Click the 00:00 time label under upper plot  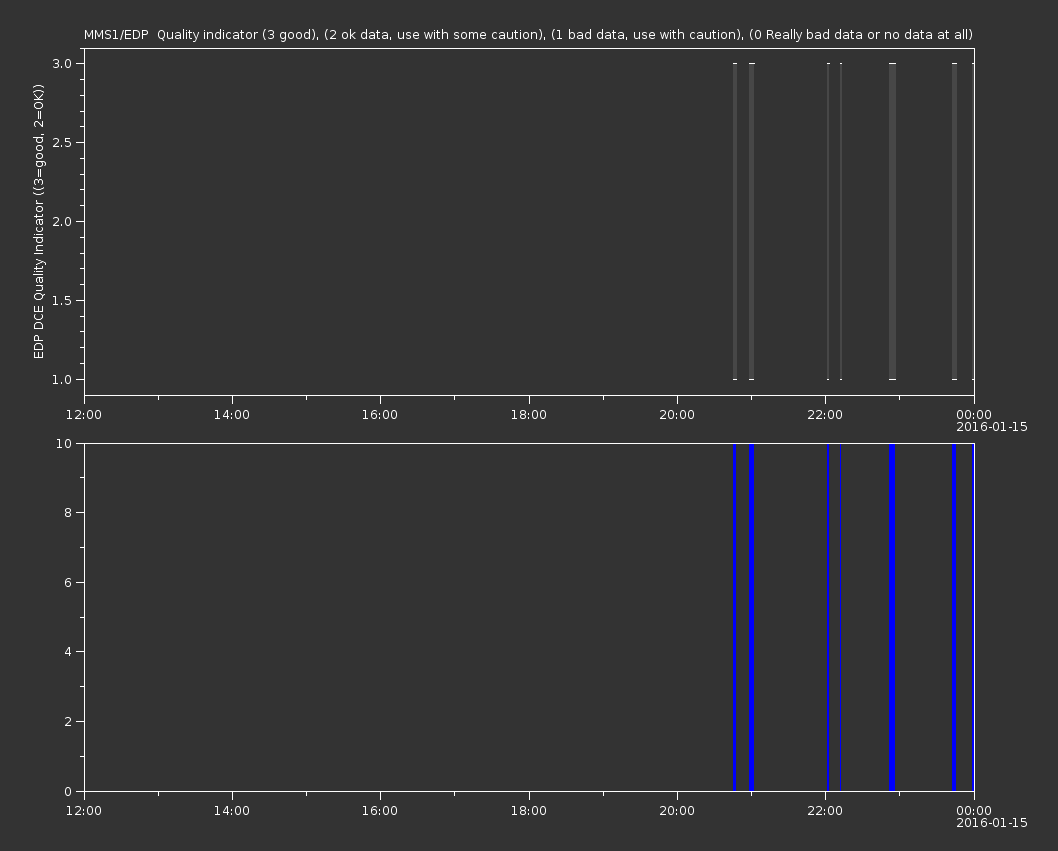pyautogui.click(x=974, y=414)
